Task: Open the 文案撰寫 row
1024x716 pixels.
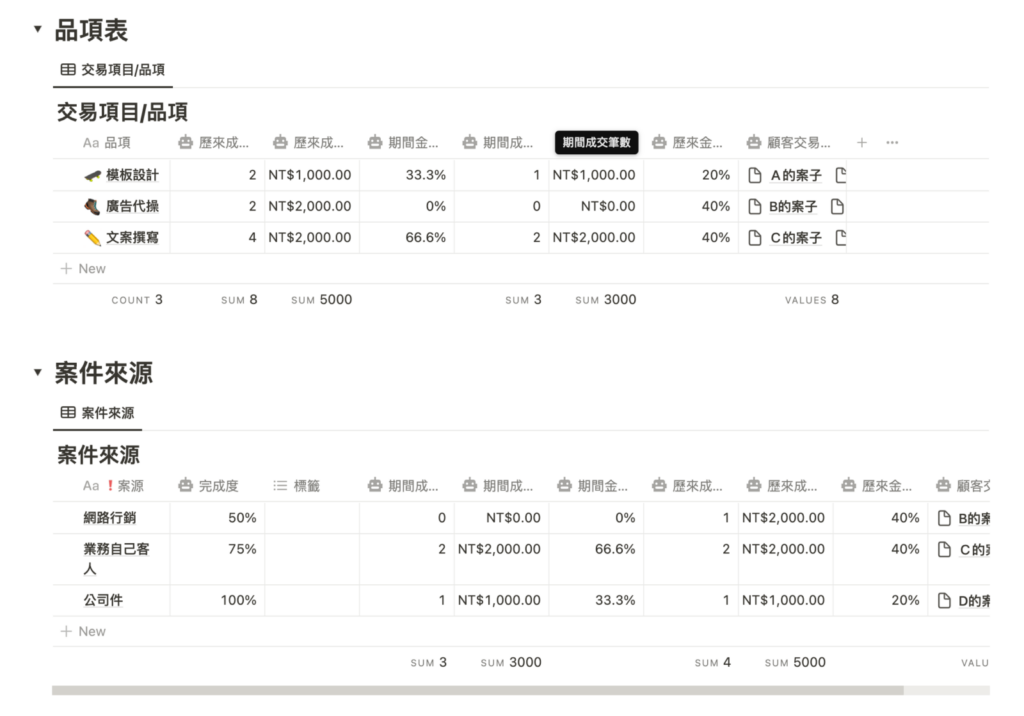Action: [132, 238]
